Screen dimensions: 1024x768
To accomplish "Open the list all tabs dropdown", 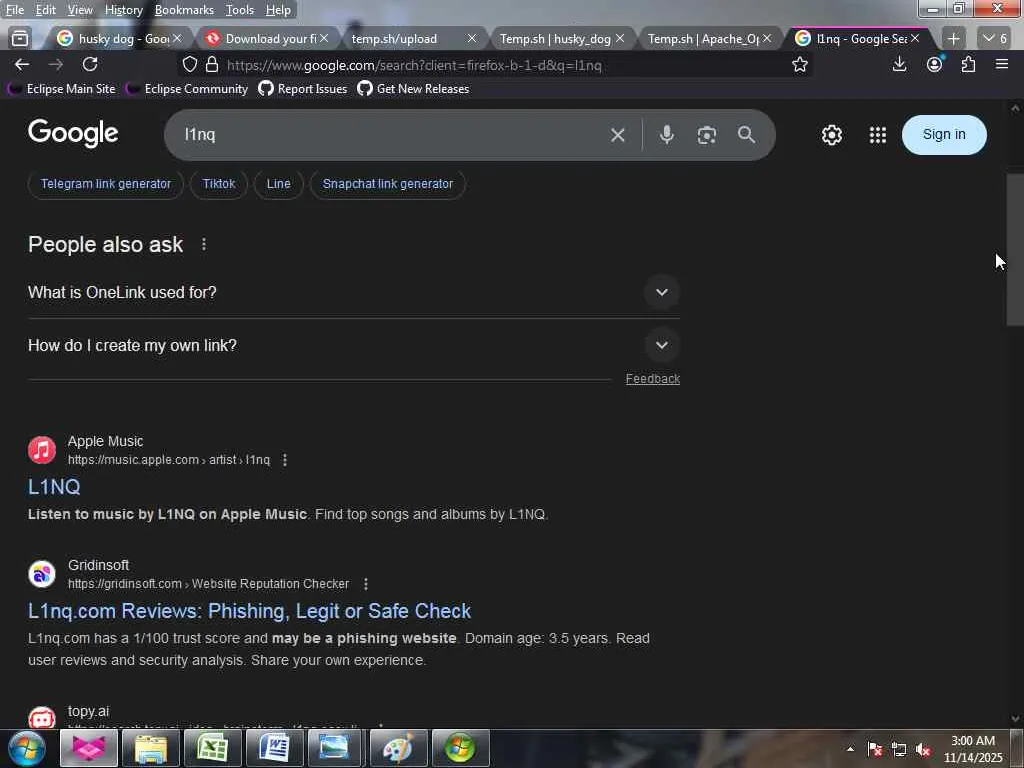I will click(x=995, y=39).
